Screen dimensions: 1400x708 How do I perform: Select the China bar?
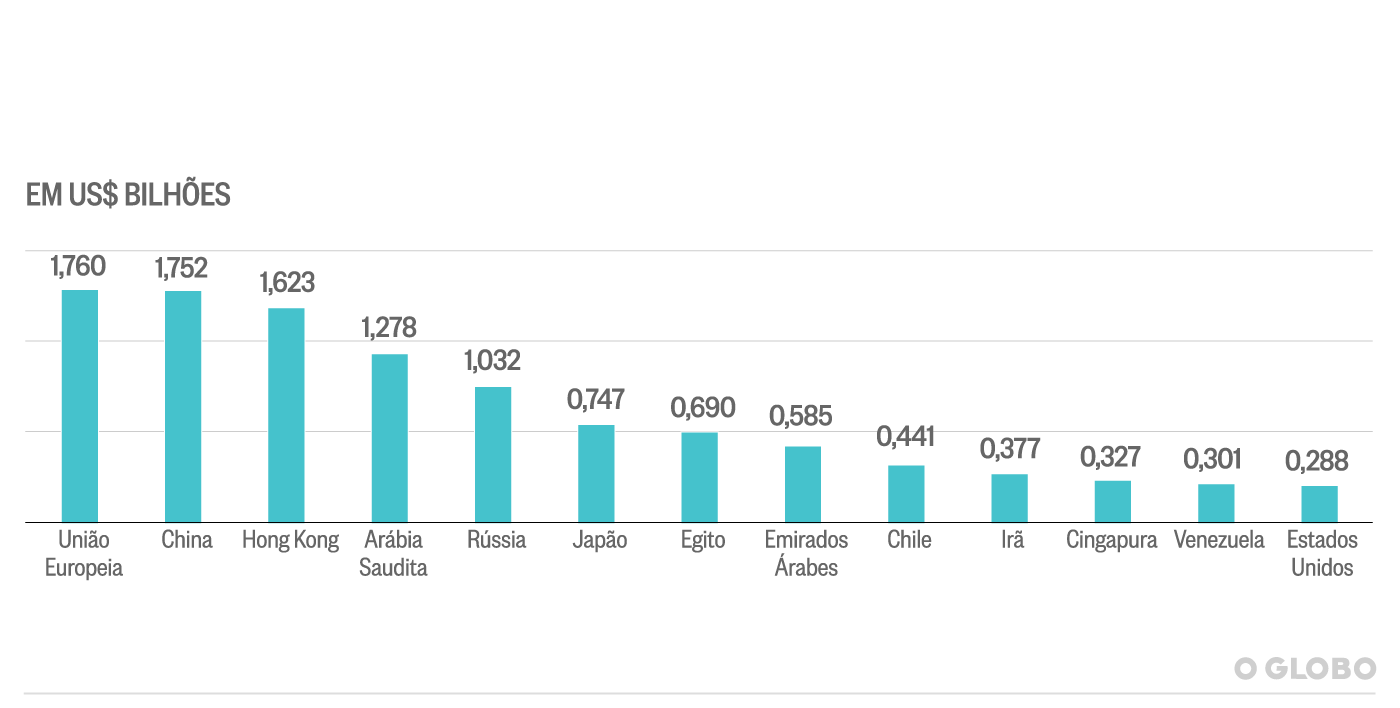183,407
